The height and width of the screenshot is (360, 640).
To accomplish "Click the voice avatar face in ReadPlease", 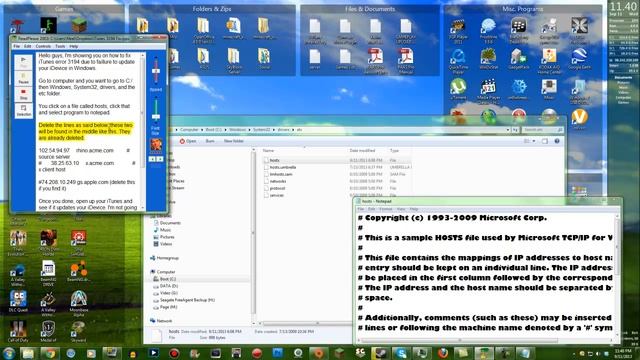I will click(x=156, y=144).
